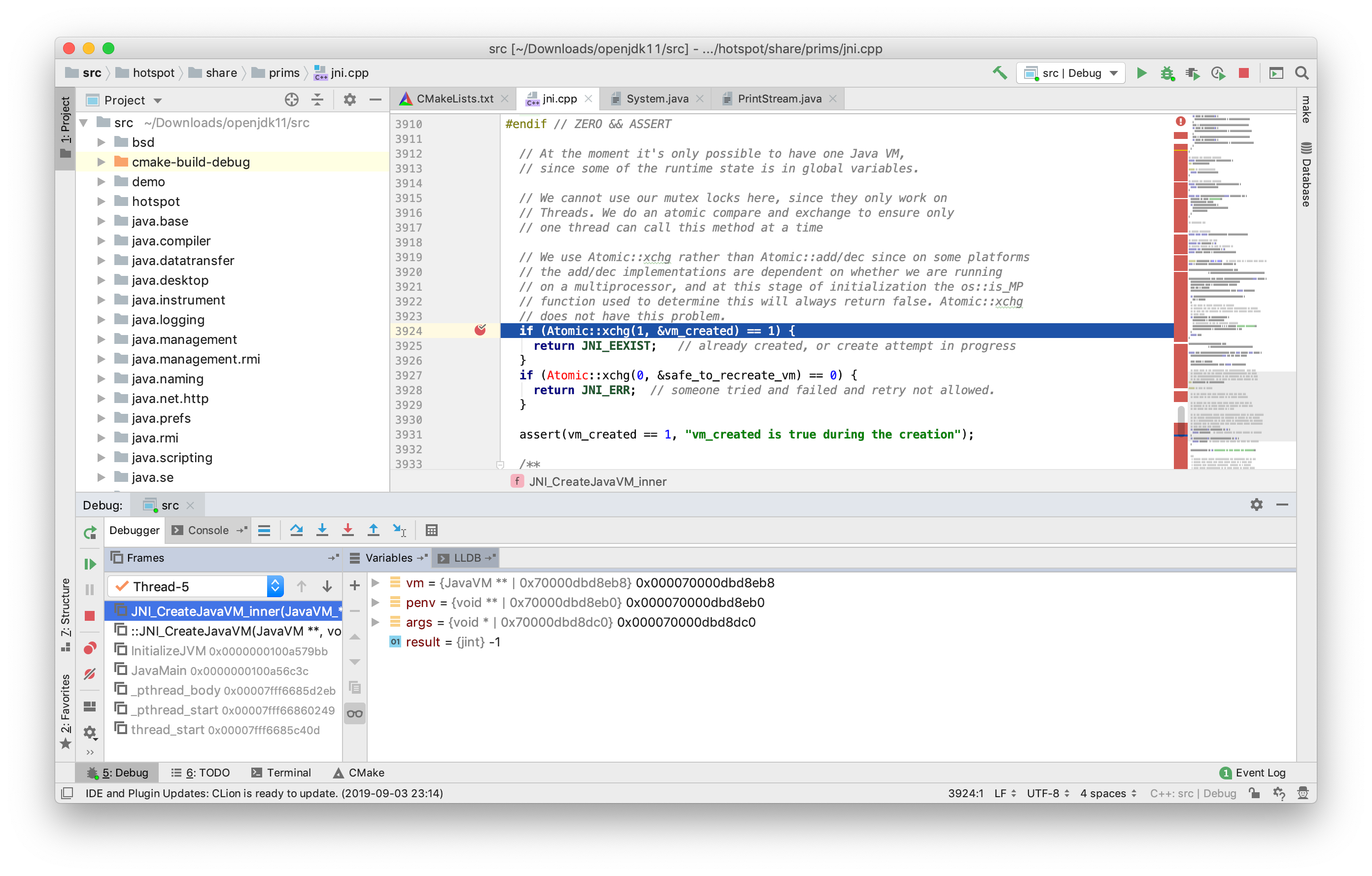
Task: View all breakpoints
Action: coord(90,647)
